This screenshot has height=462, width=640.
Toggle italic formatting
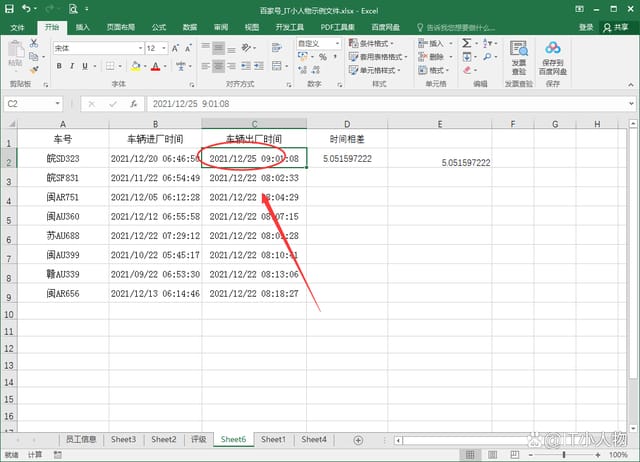73,66
